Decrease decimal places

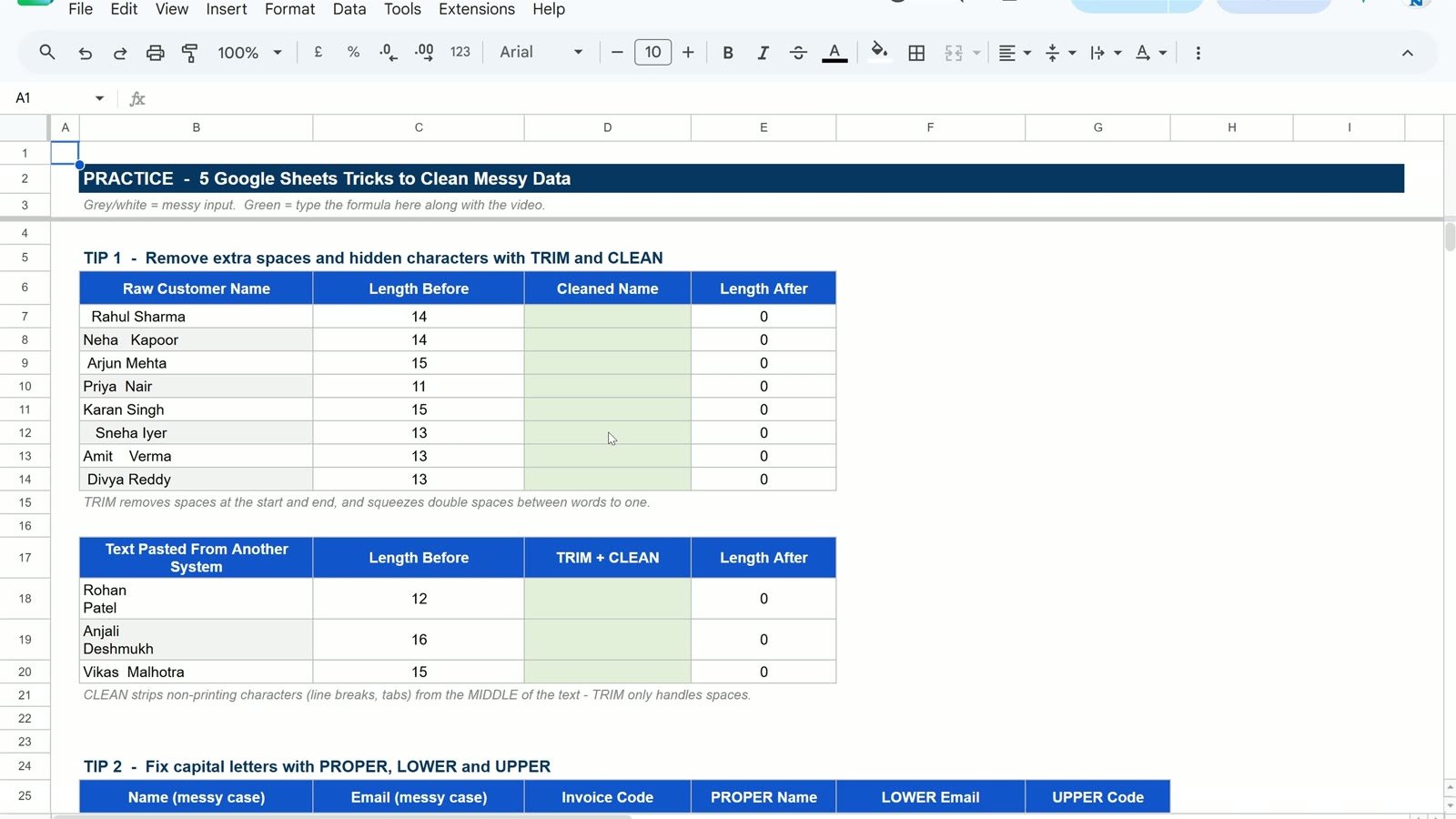click(x=389, y=53)
